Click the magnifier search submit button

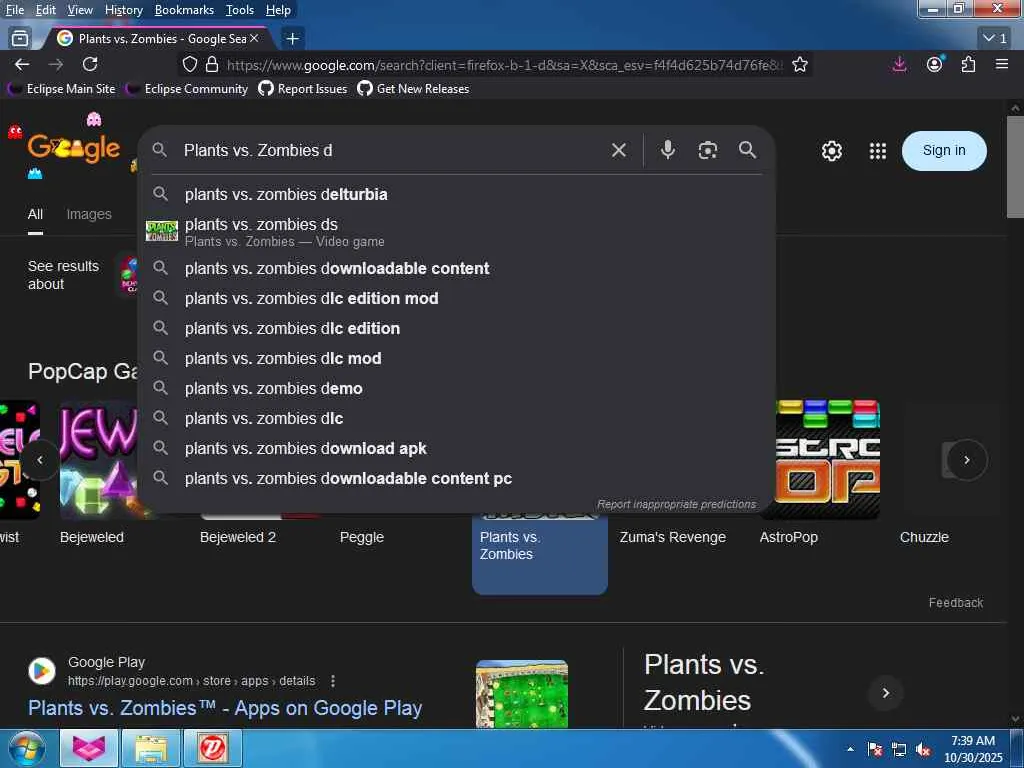coord(748,150)
